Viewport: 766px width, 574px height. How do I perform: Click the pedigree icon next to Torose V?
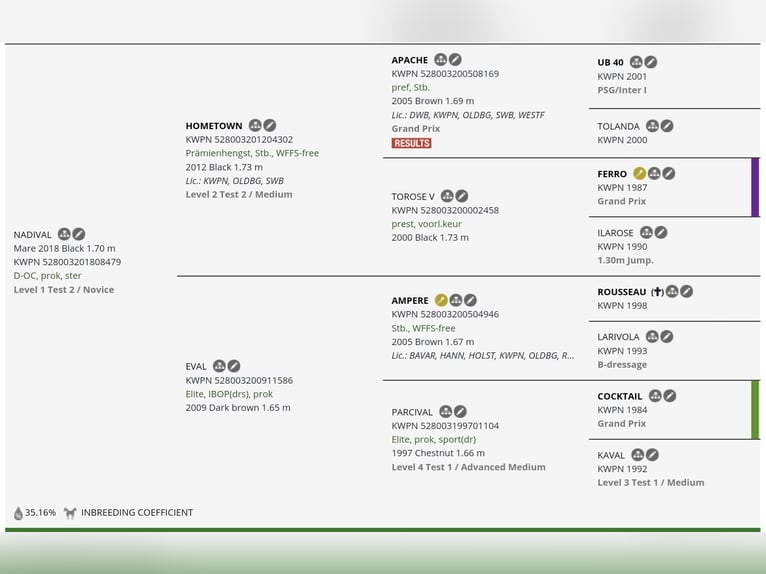(447, 196)
